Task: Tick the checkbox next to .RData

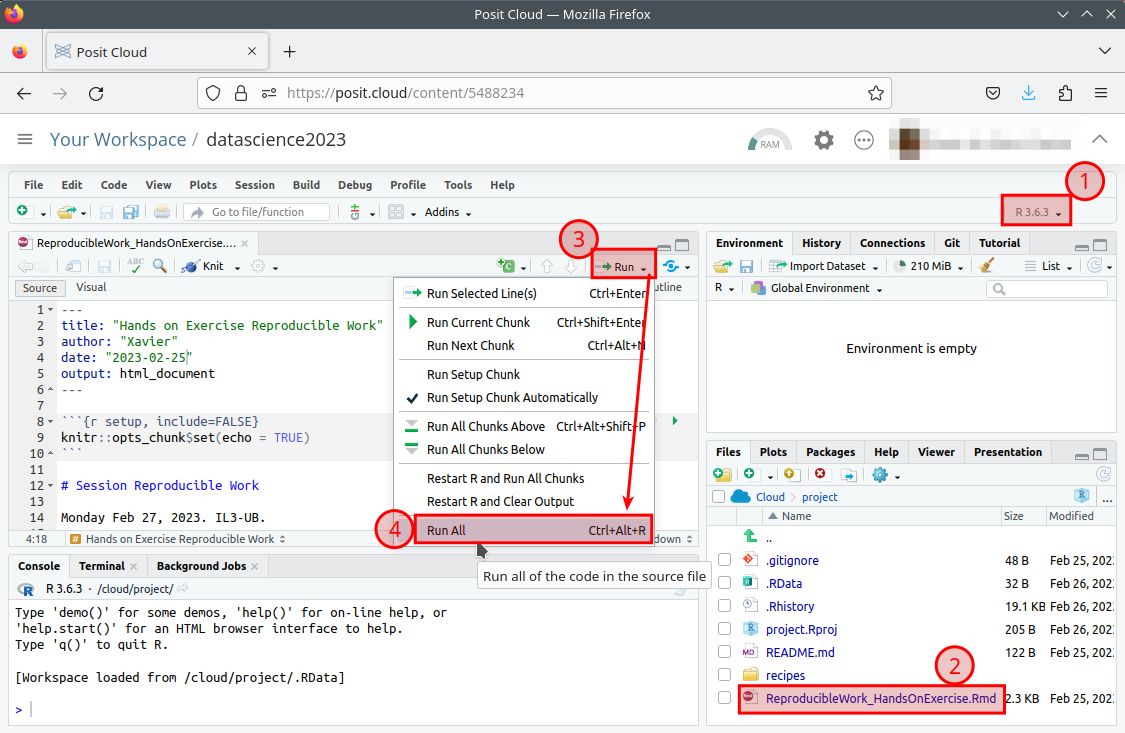Action: (725, 582)
